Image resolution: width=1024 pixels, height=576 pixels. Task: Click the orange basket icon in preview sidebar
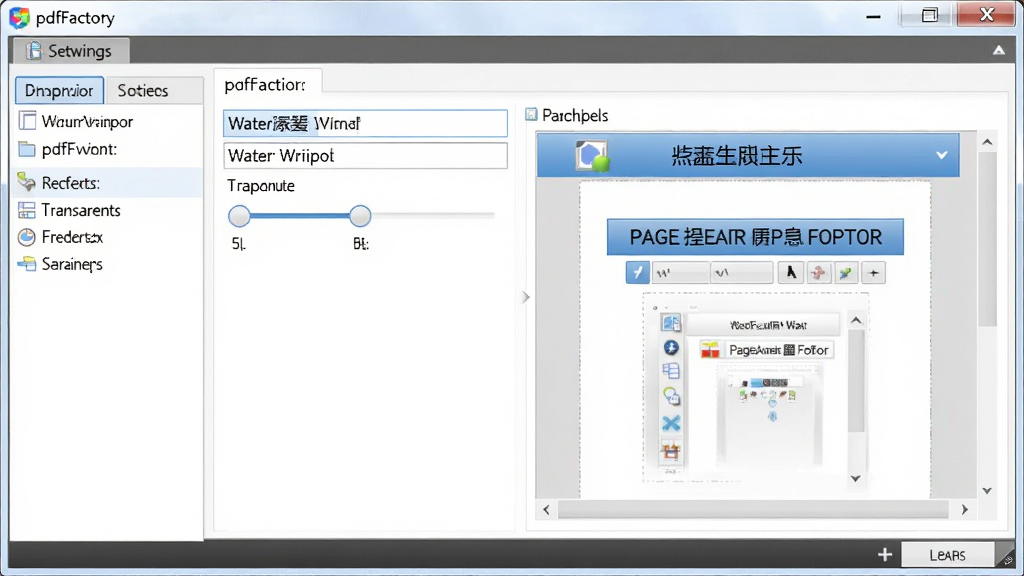click(x=671, y=450)
